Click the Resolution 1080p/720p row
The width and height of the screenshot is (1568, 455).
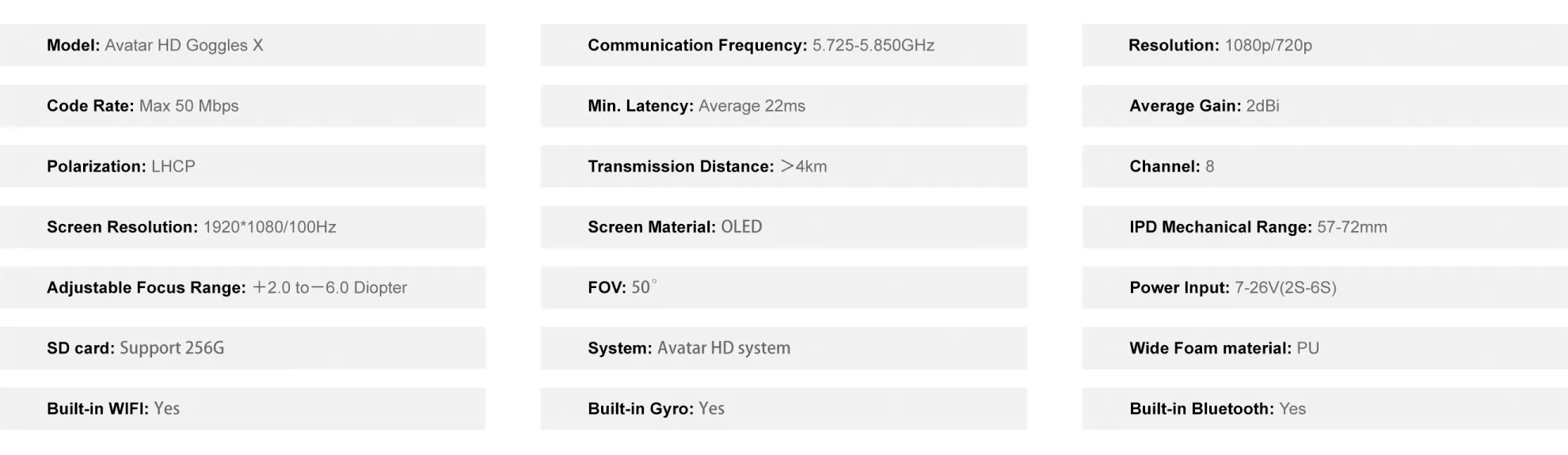(1324, 45)
